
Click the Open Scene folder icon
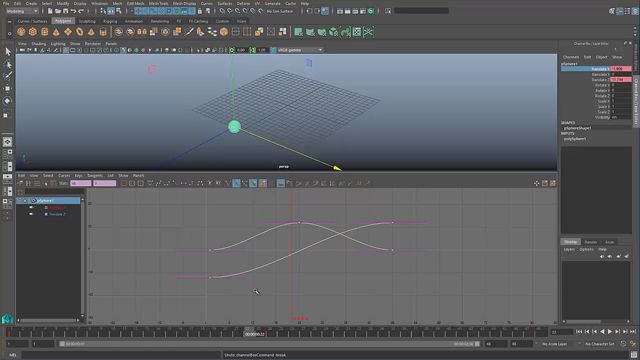58,11
